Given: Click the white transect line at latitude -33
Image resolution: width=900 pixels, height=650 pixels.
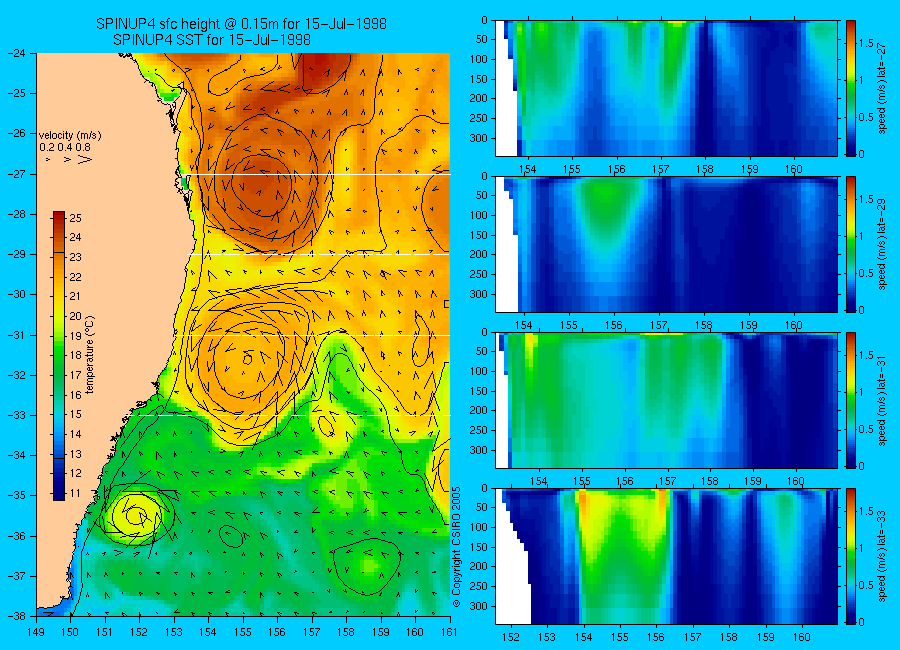Looking at the screenshot, I should click(x=293, y=415).
